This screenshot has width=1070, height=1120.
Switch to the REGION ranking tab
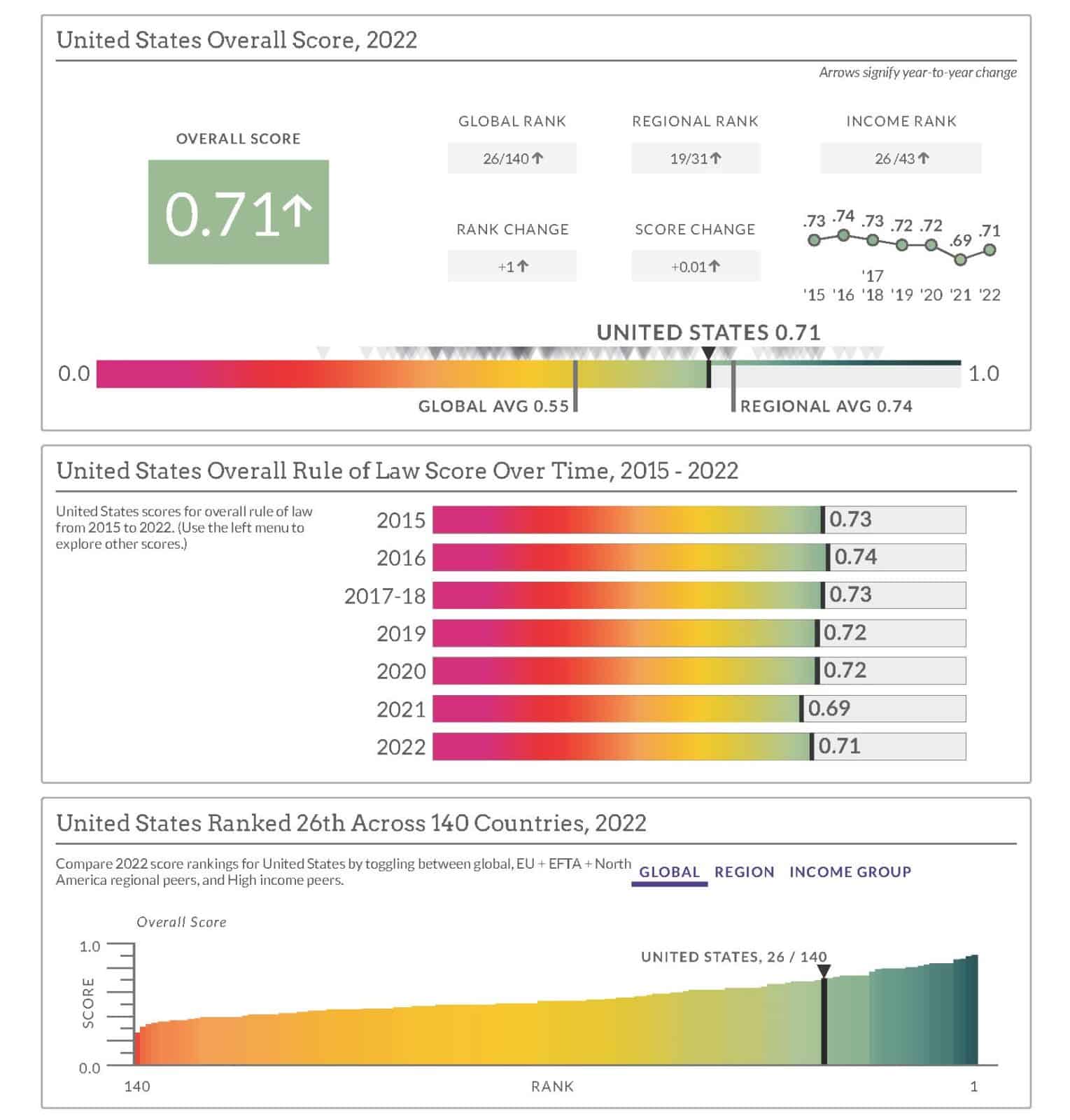click(744, 871)
